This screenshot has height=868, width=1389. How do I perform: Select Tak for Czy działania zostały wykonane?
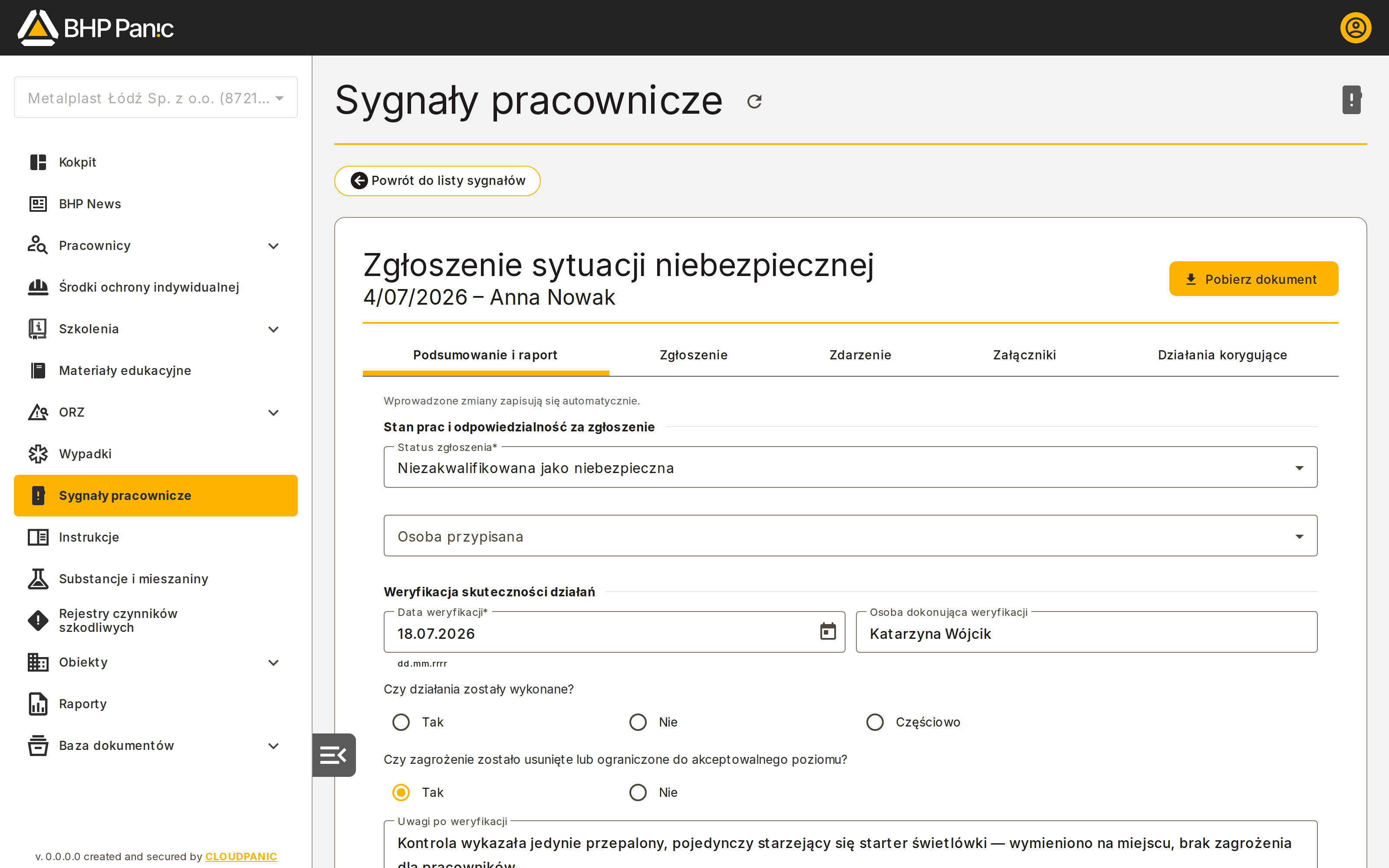click(x=401, y=722)
